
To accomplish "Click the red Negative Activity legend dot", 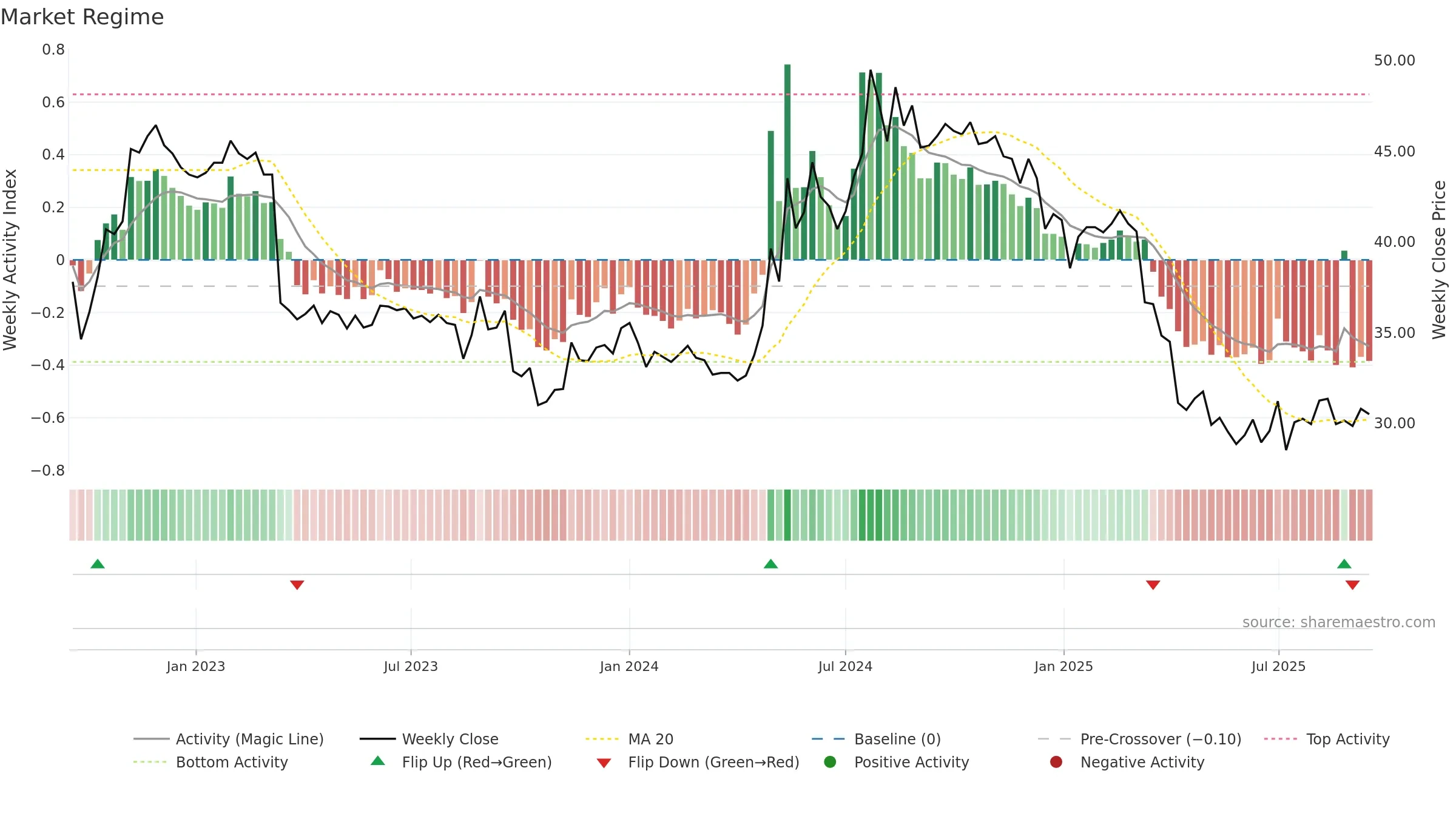I will coord(1056,762).
